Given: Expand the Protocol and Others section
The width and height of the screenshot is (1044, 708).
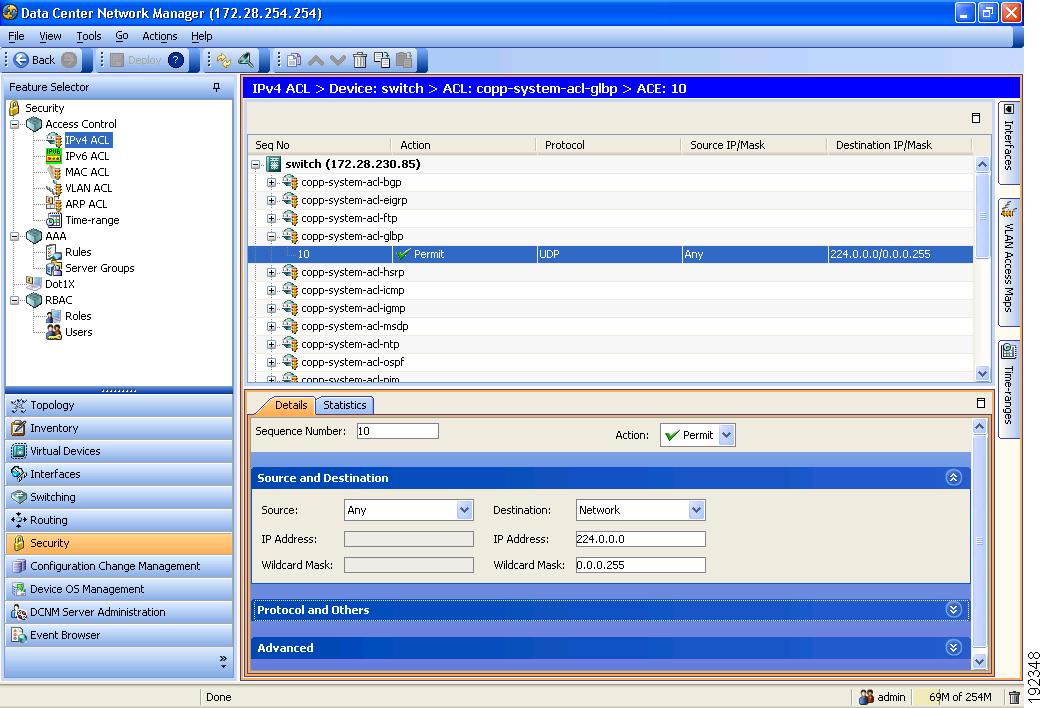Looking at the screenshot, I should pyautogui.click(x=953, y=609).
